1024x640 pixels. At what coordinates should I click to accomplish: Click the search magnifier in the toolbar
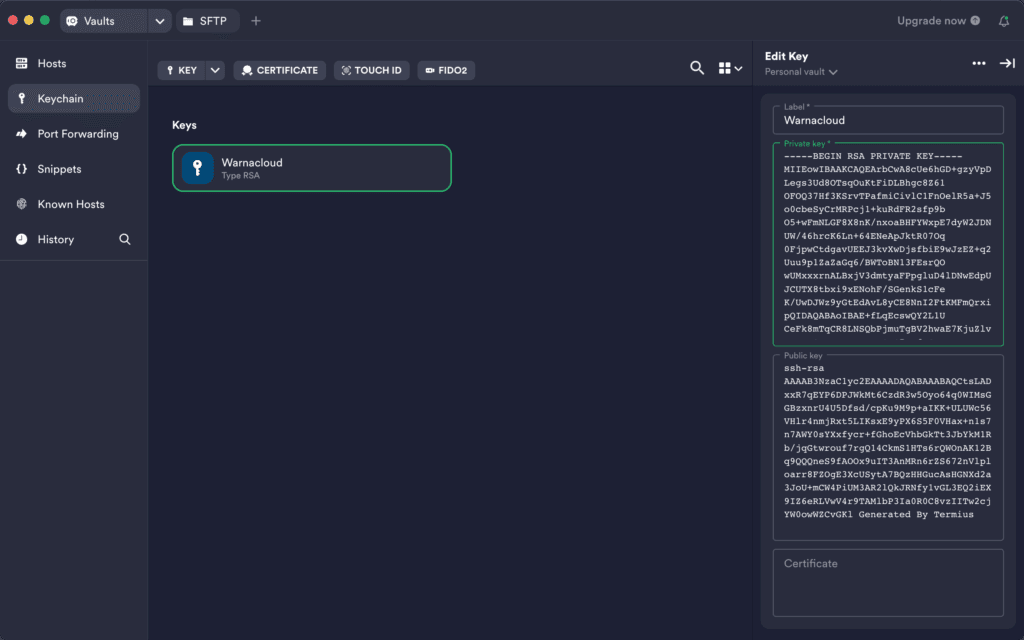[697, 68]
